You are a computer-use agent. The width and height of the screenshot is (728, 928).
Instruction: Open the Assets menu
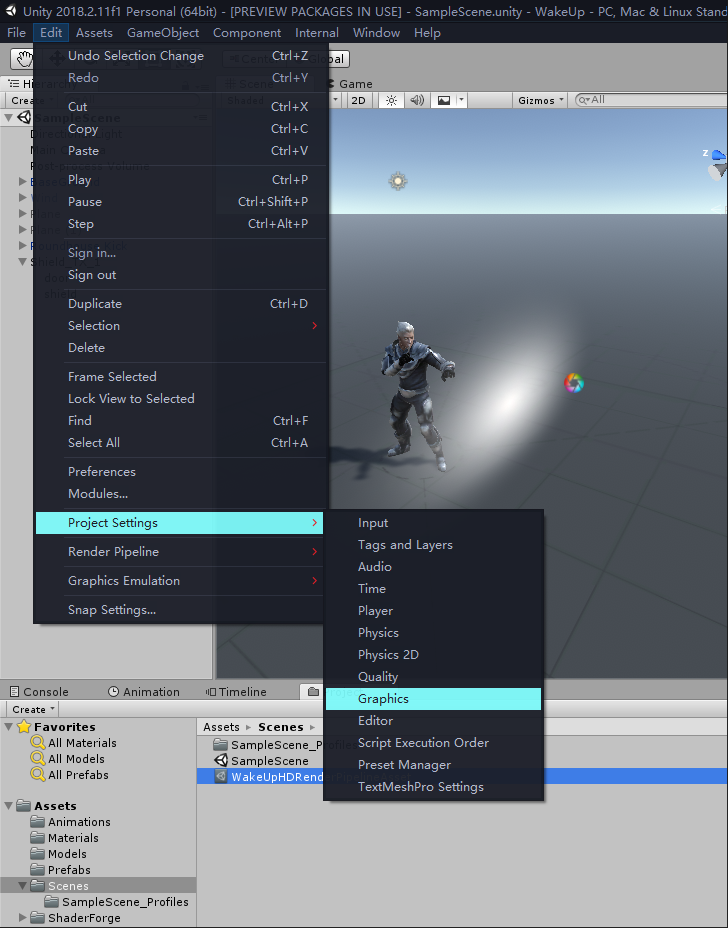(x=94, y=33)
